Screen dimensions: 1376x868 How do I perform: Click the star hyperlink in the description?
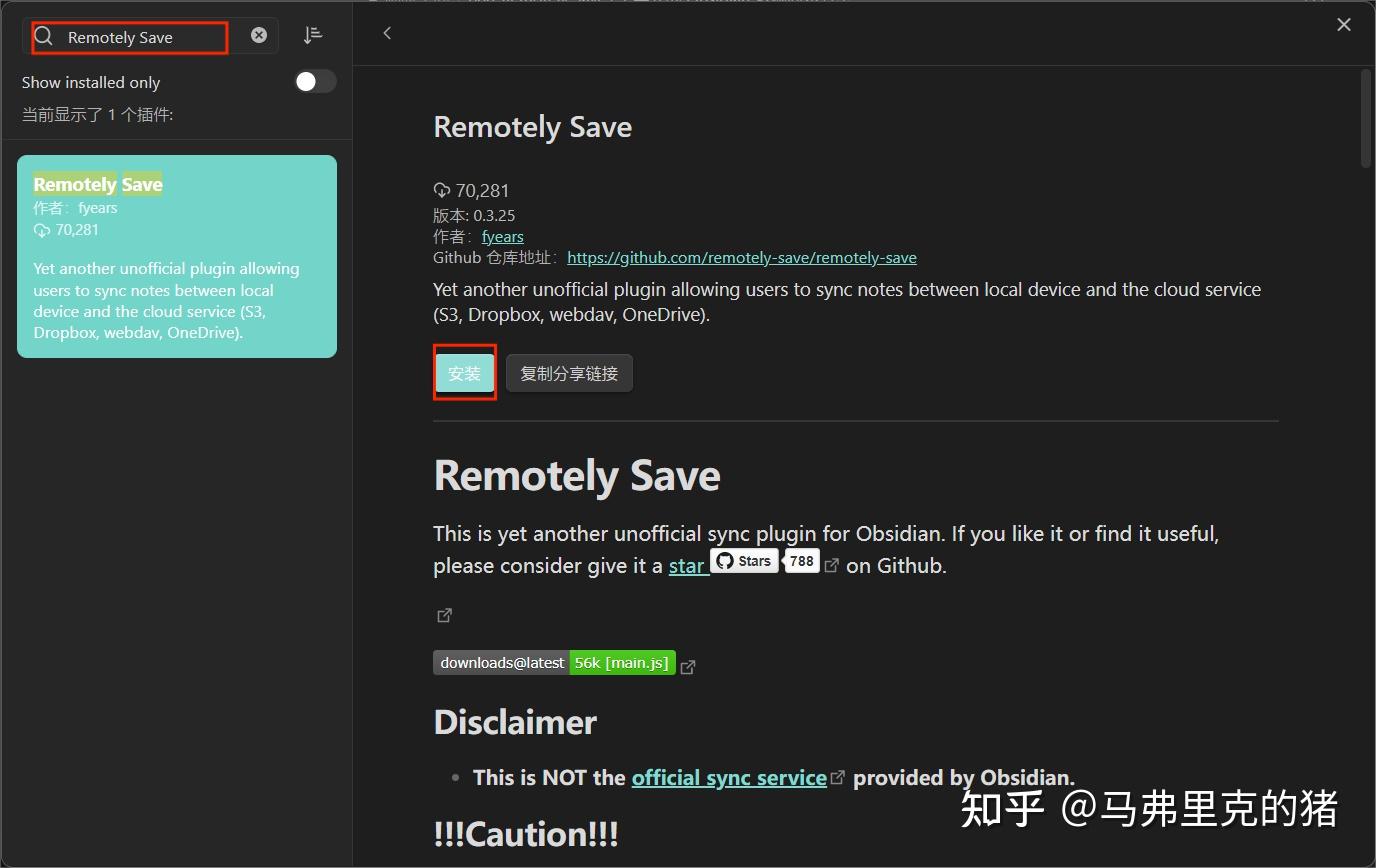click(x=686, y=565)
